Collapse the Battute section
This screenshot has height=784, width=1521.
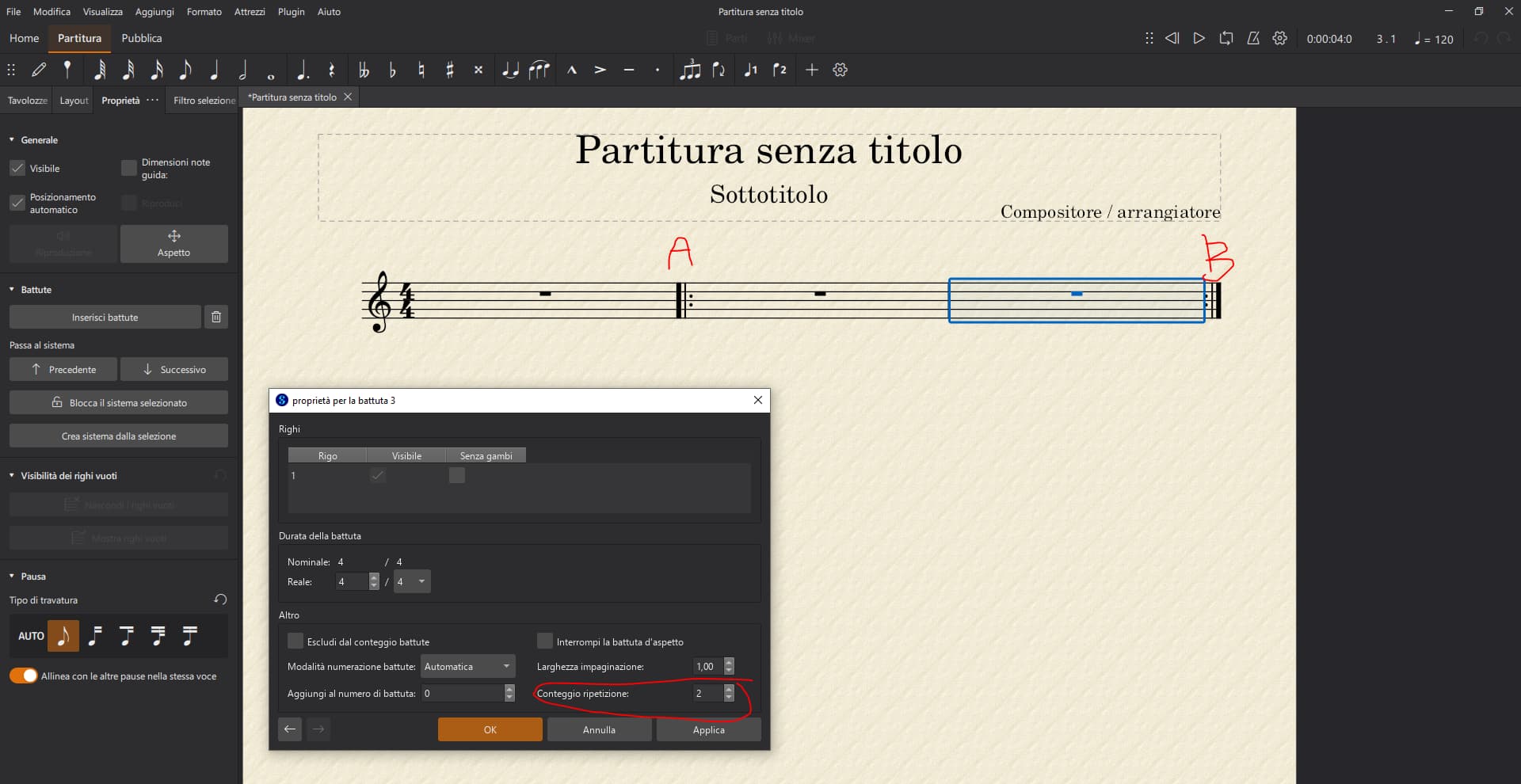tap(12, 290)
